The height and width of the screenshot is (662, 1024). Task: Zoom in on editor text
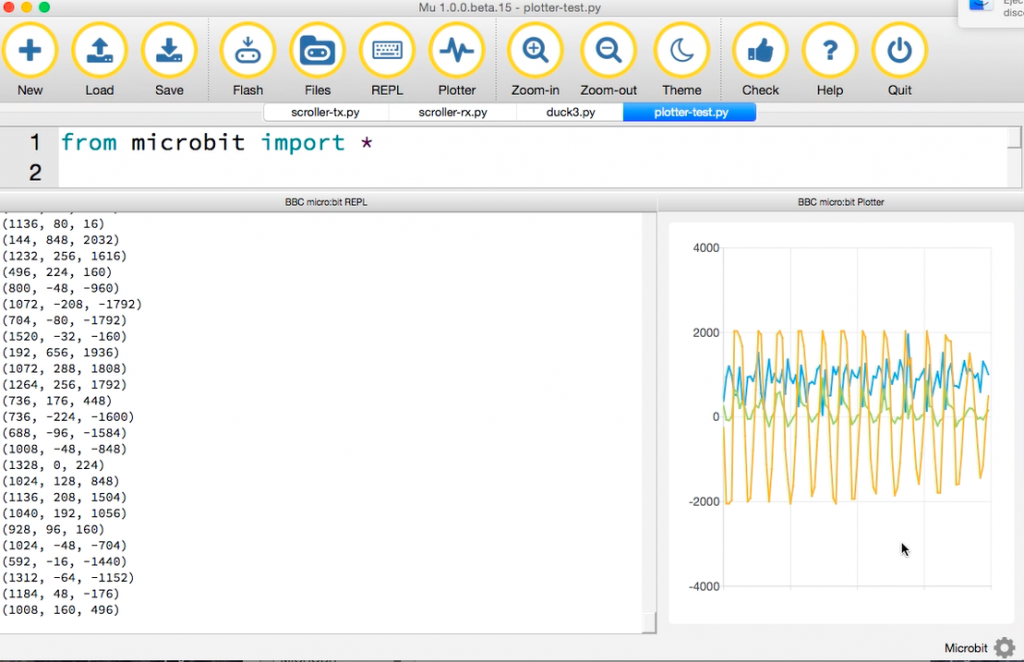tap(535, 51)
